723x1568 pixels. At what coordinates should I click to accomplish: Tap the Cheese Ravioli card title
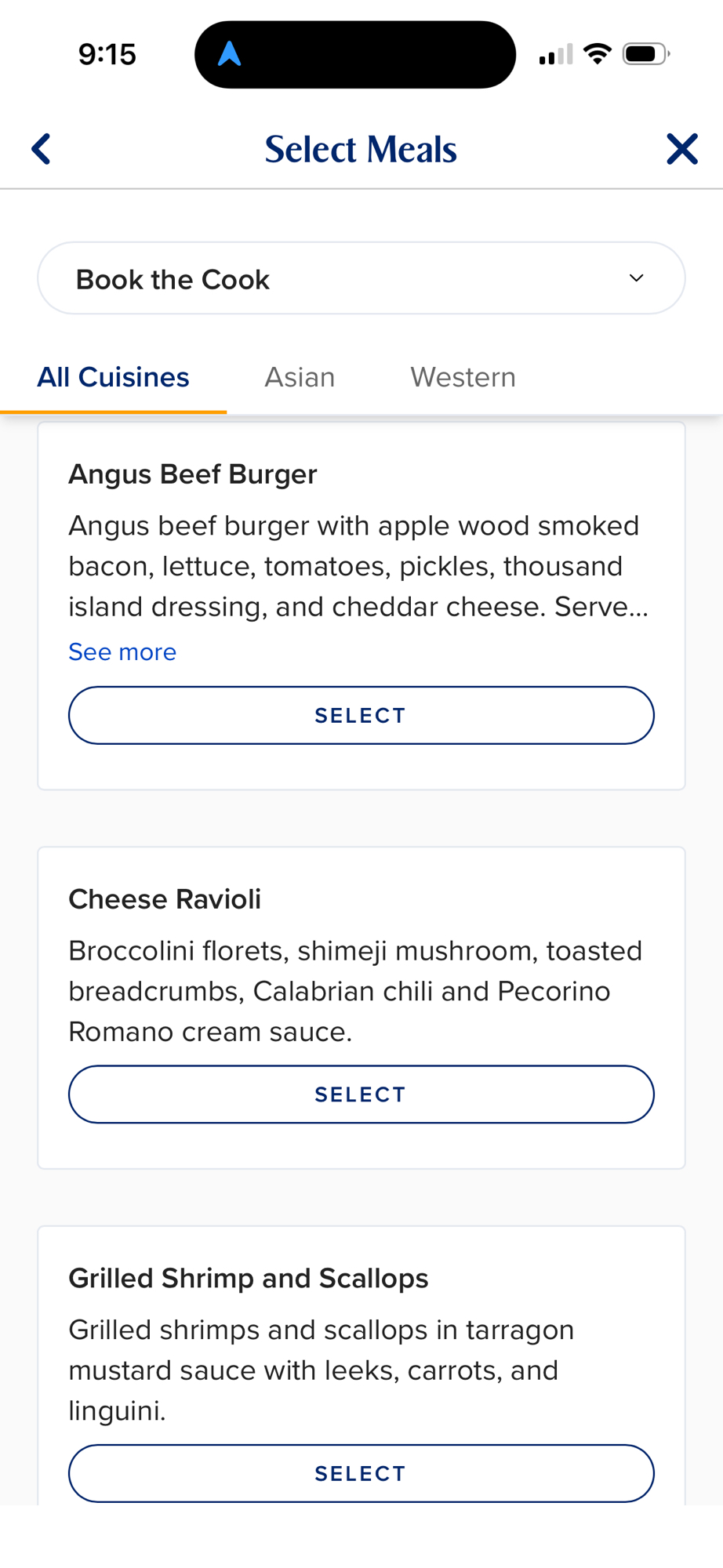tap(165, 899)
